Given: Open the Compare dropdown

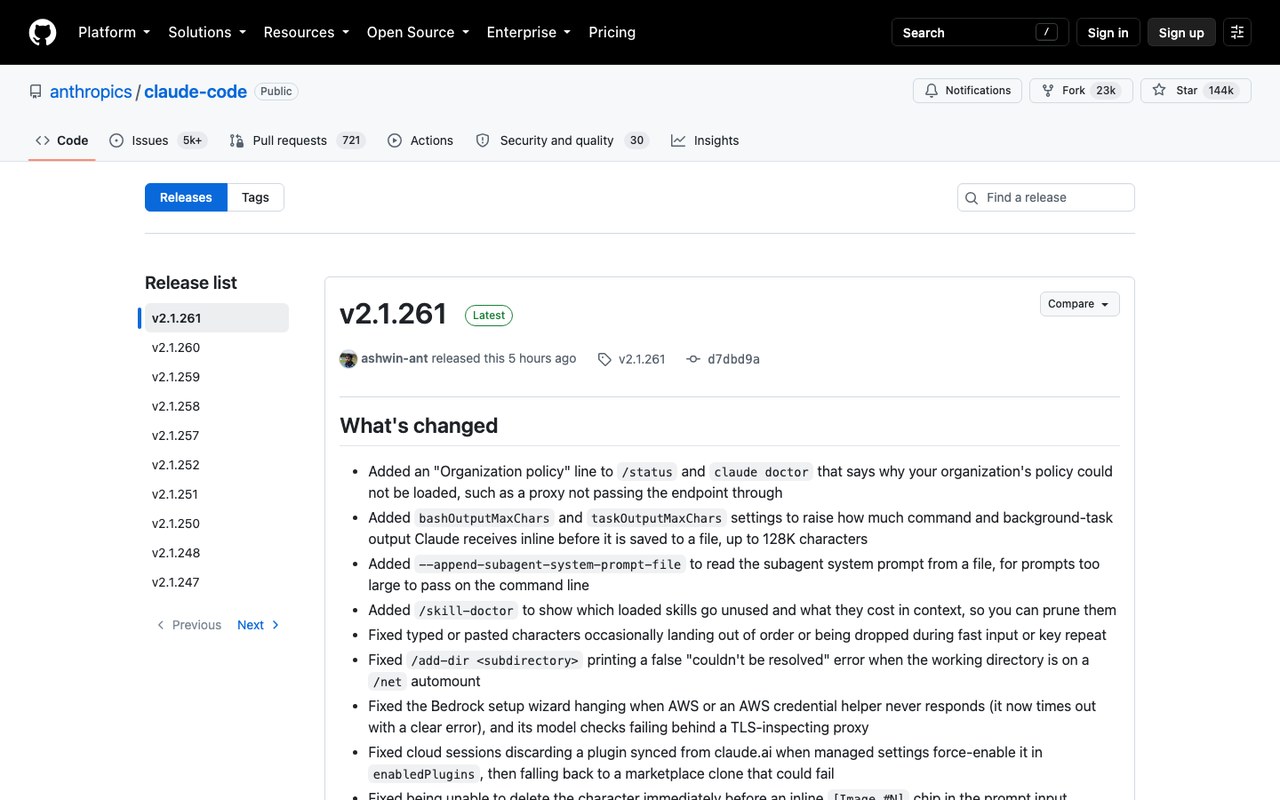Looking at the screenshot, I should 1079,304.
